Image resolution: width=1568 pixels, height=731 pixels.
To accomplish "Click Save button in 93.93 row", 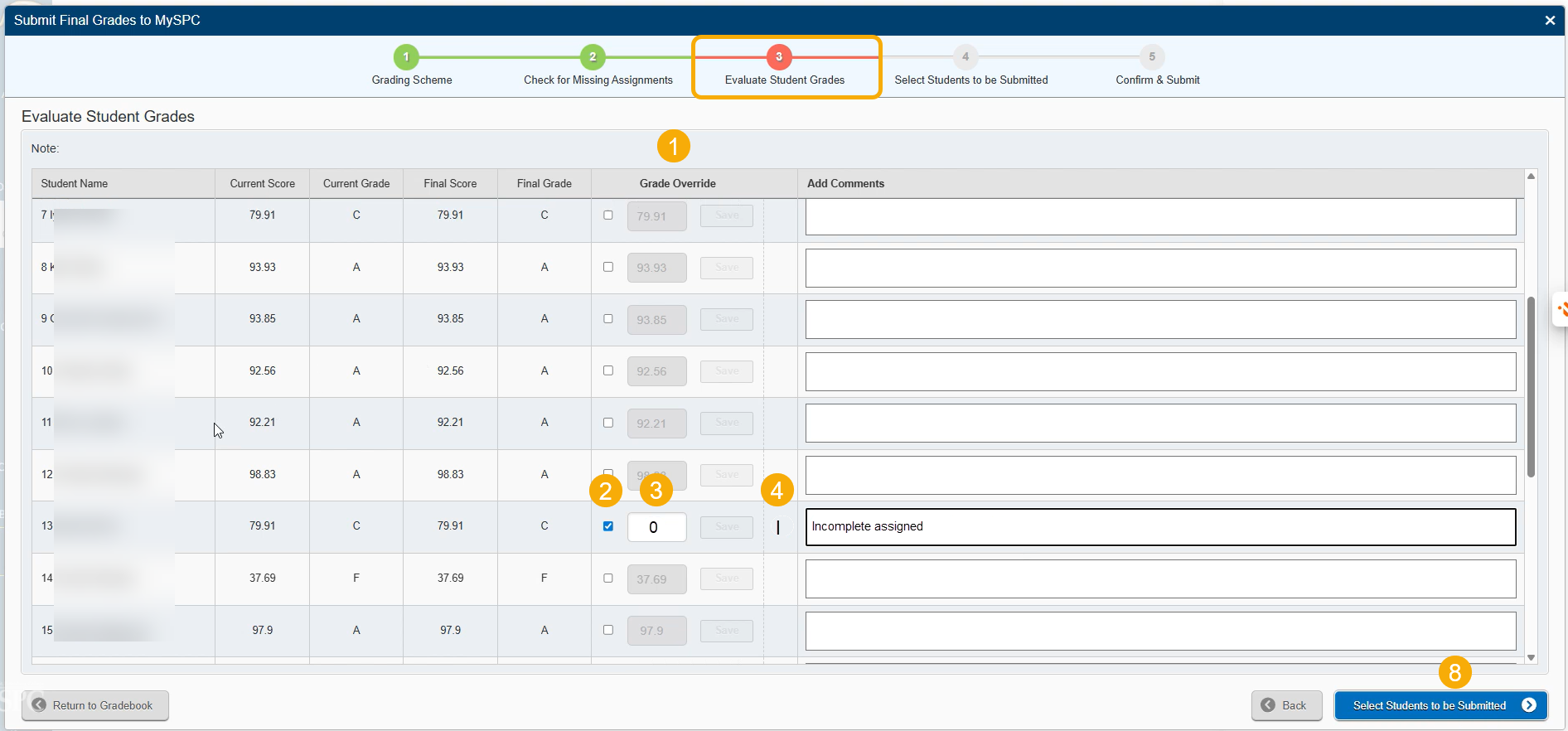I will (727, 268).
